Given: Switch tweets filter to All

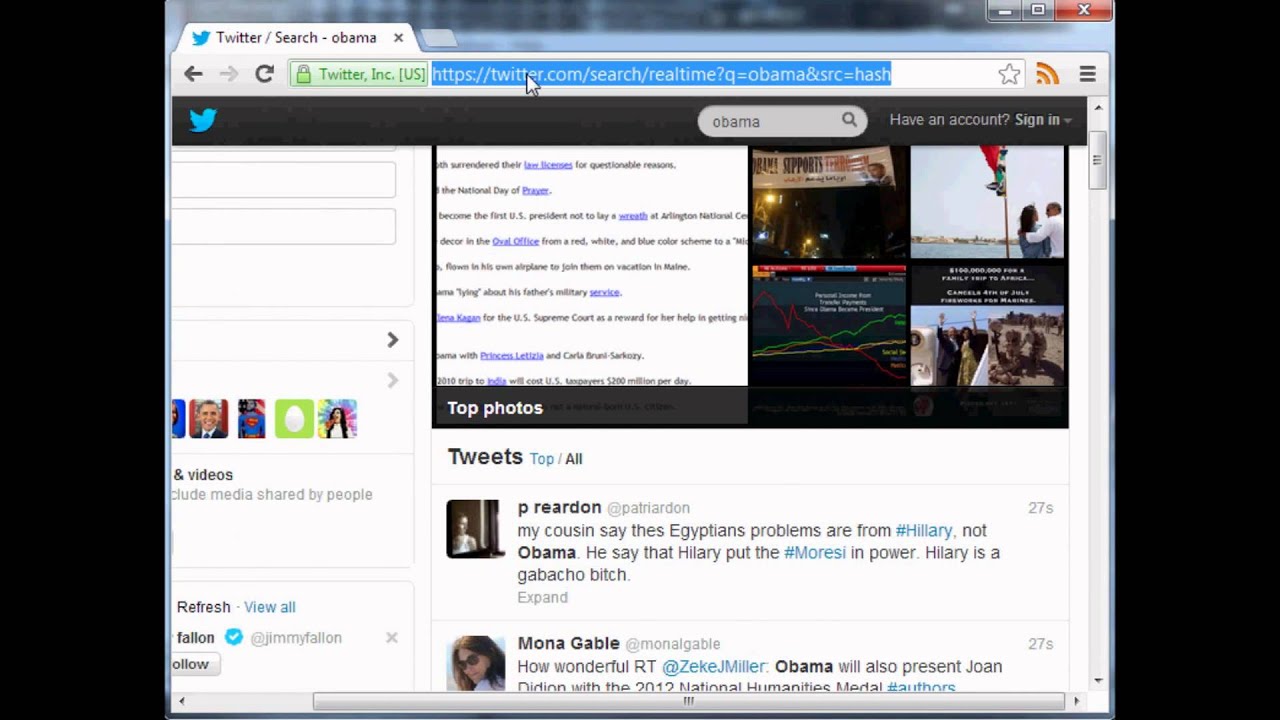Looking at the screenshot, I should (573, 459).
